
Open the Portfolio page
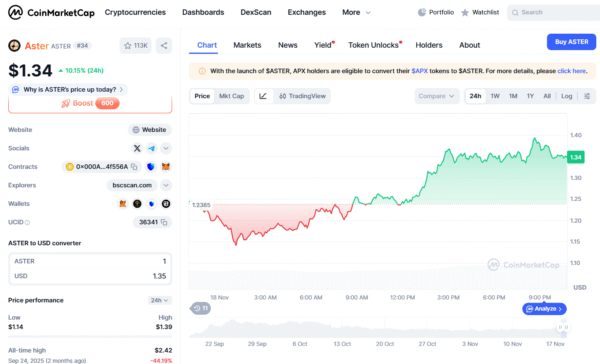coord(435,12)
